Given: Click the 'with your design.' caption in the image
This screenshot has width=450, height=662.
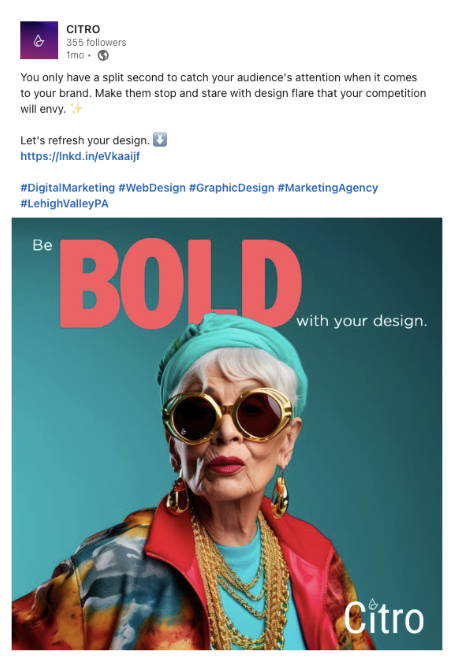Looking at the screenshot, I should (362, 321).
